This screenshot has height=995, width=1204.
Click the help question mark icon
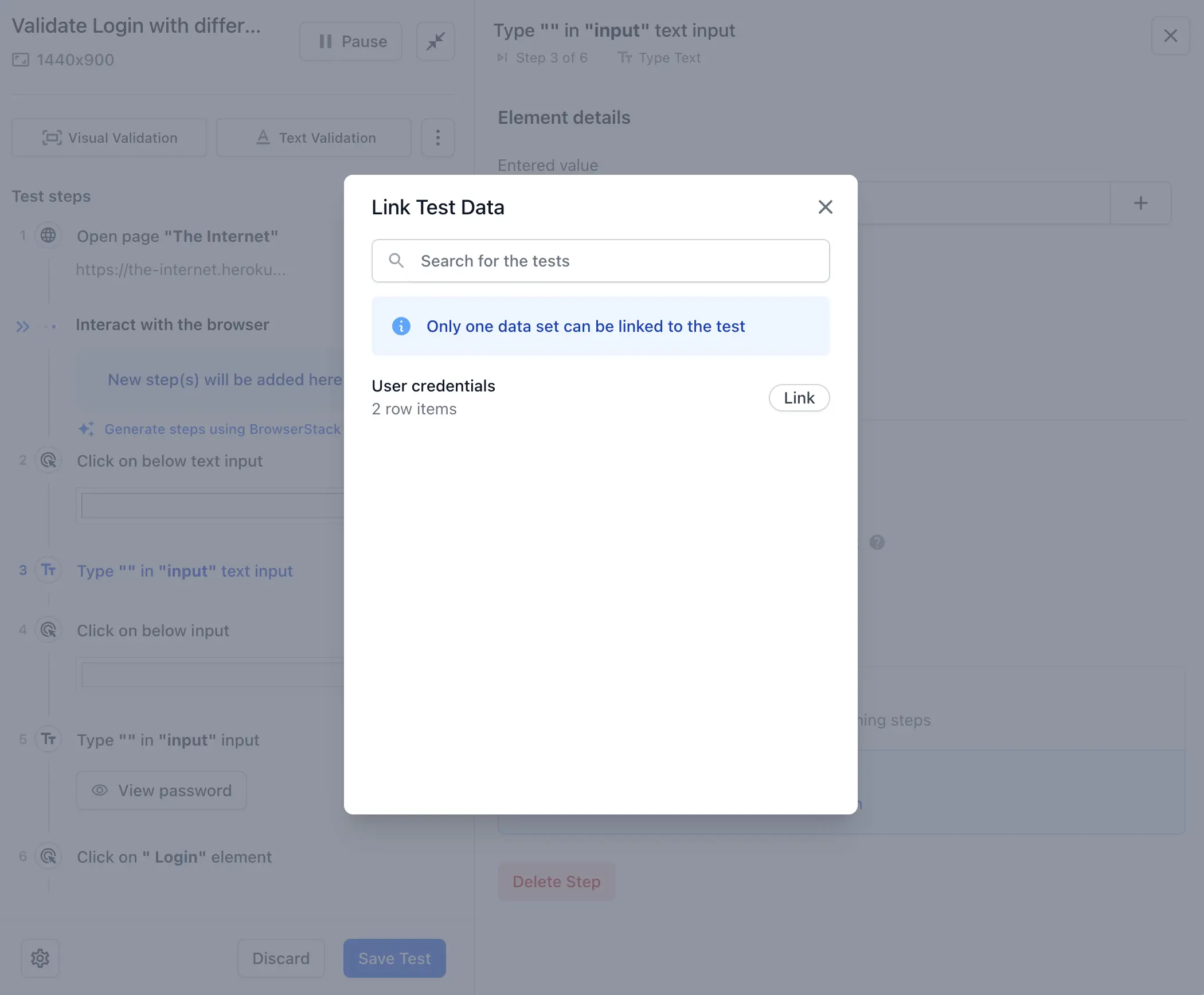click(x=877, y=542)
